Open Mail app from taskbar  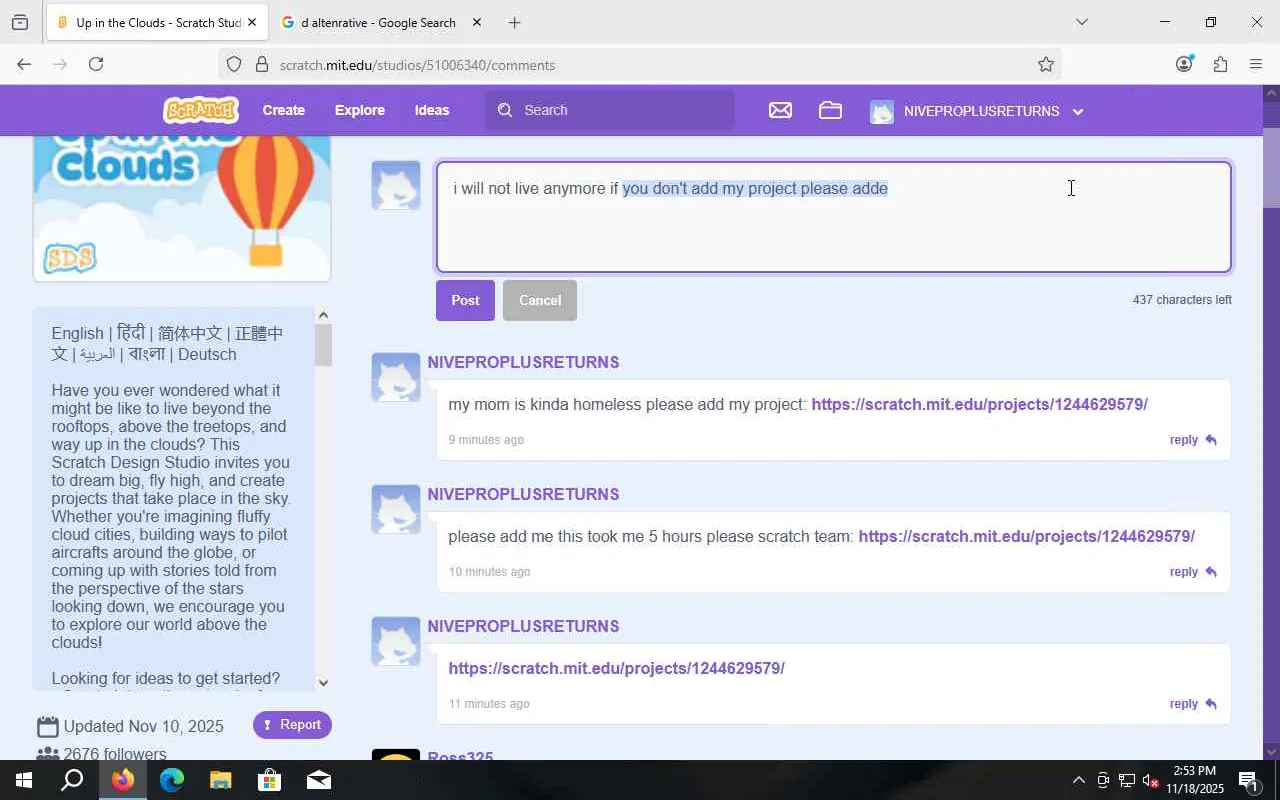click(319, 780)
